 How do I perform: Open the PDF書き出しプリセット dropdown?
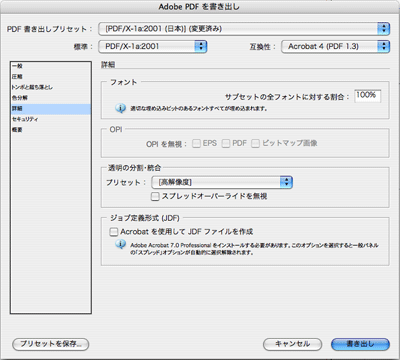(244, 29)
